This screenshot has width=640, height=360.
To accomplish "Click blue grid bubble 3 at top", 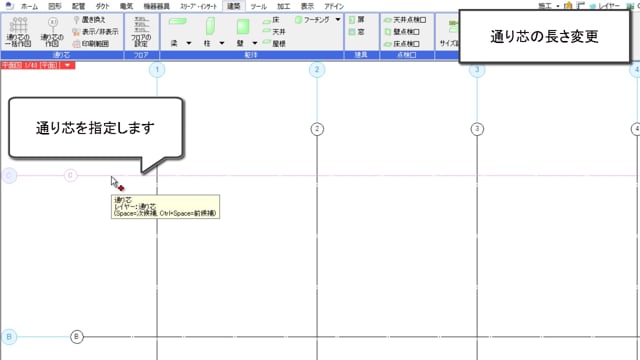I will 477,70.
